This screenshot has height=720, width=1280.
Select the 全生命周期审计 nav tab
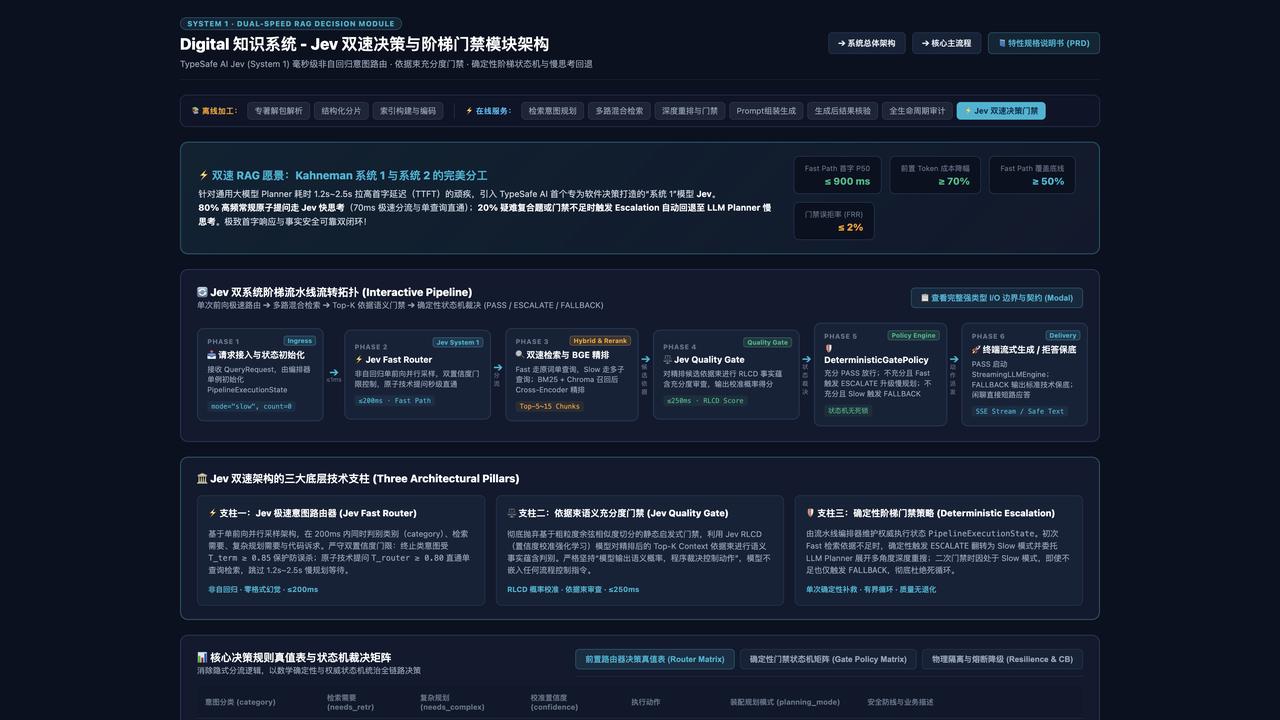918,111
